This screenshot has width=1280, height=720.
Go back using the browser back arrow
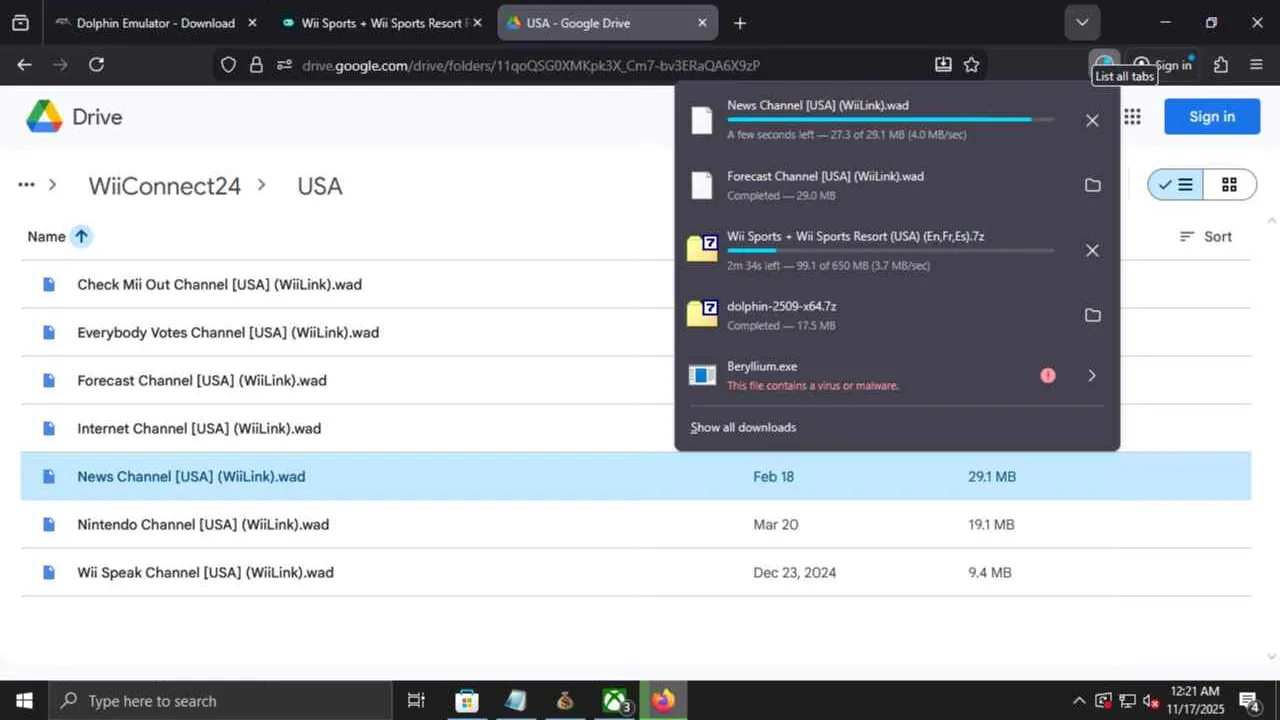click(x=25, y=65)
